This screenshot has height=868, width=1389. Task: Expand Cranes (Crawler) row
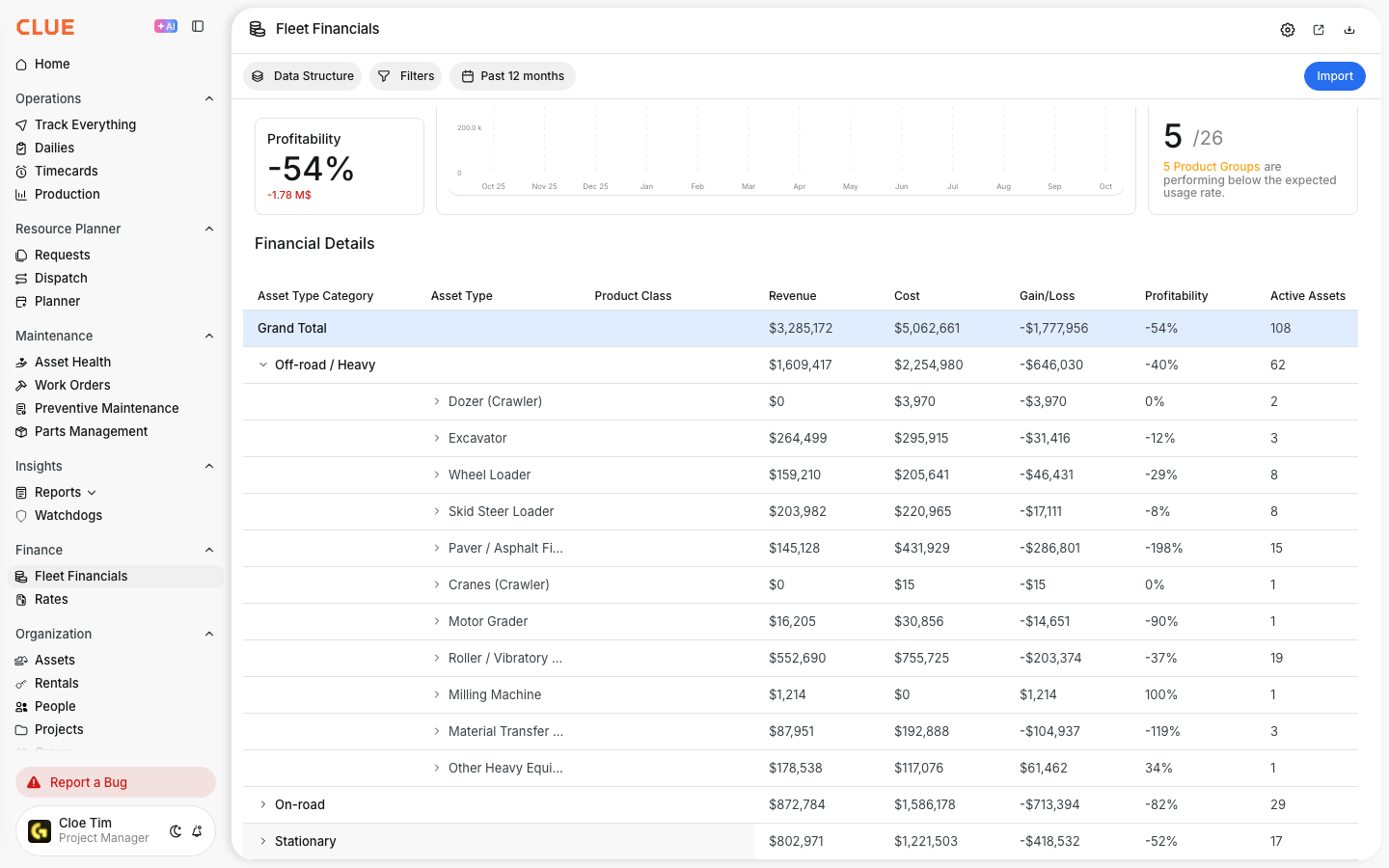[x=436, y=584]
